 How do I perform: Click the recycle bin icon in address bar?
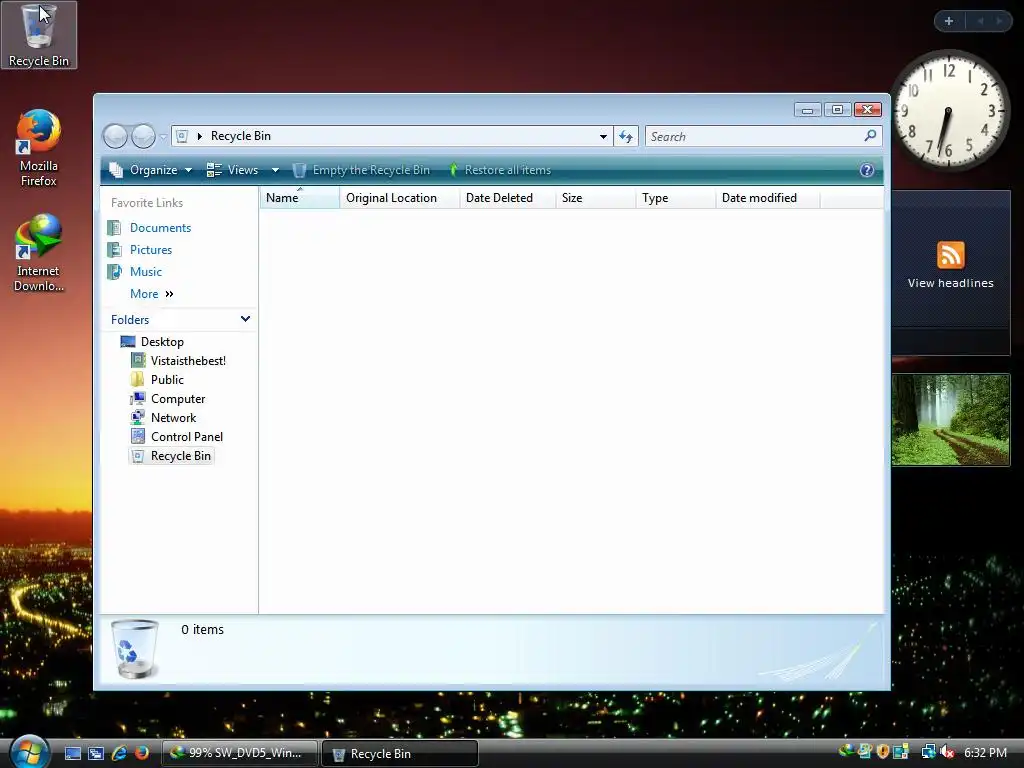tap(182, 136)
